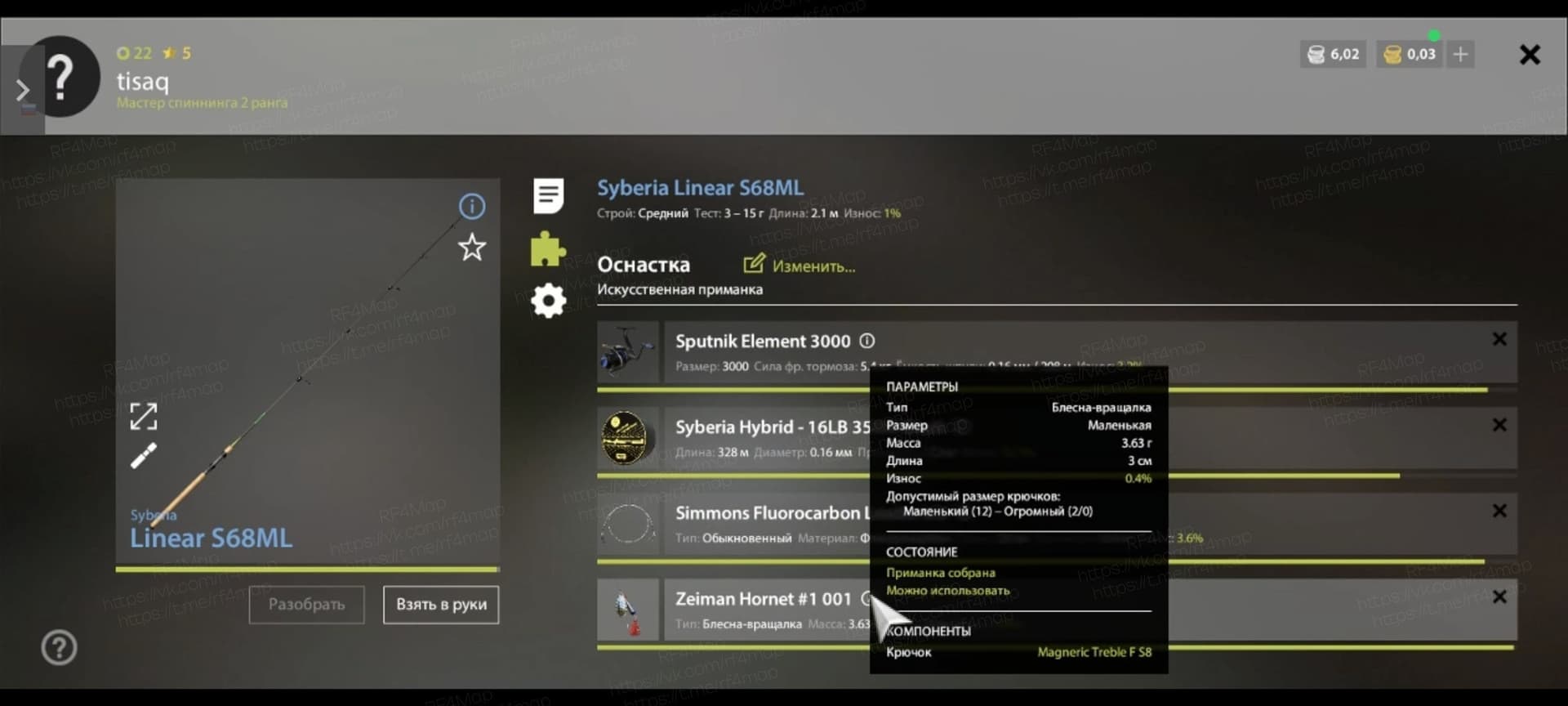Select the Zeiman Hornet lure thumbnail

click(627, 610)
